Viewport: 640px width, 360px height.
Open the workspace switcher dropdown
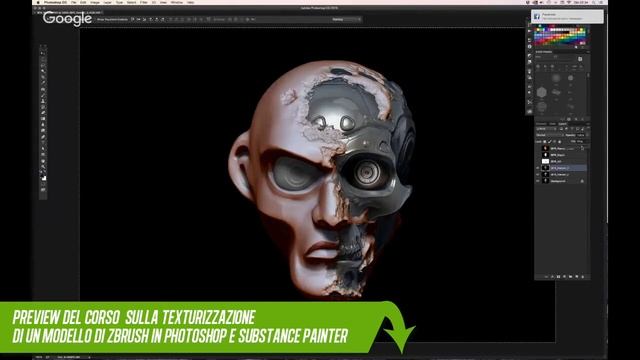pos(346,19)
